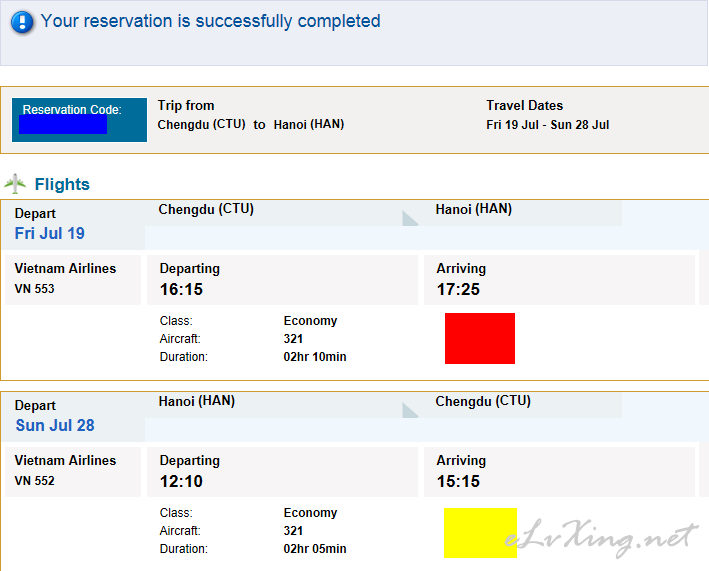Image resolution: width=709 pixels, height=571 pixels.
Task: Click the 16:15 departing time
Action: [x=181, y=289]
